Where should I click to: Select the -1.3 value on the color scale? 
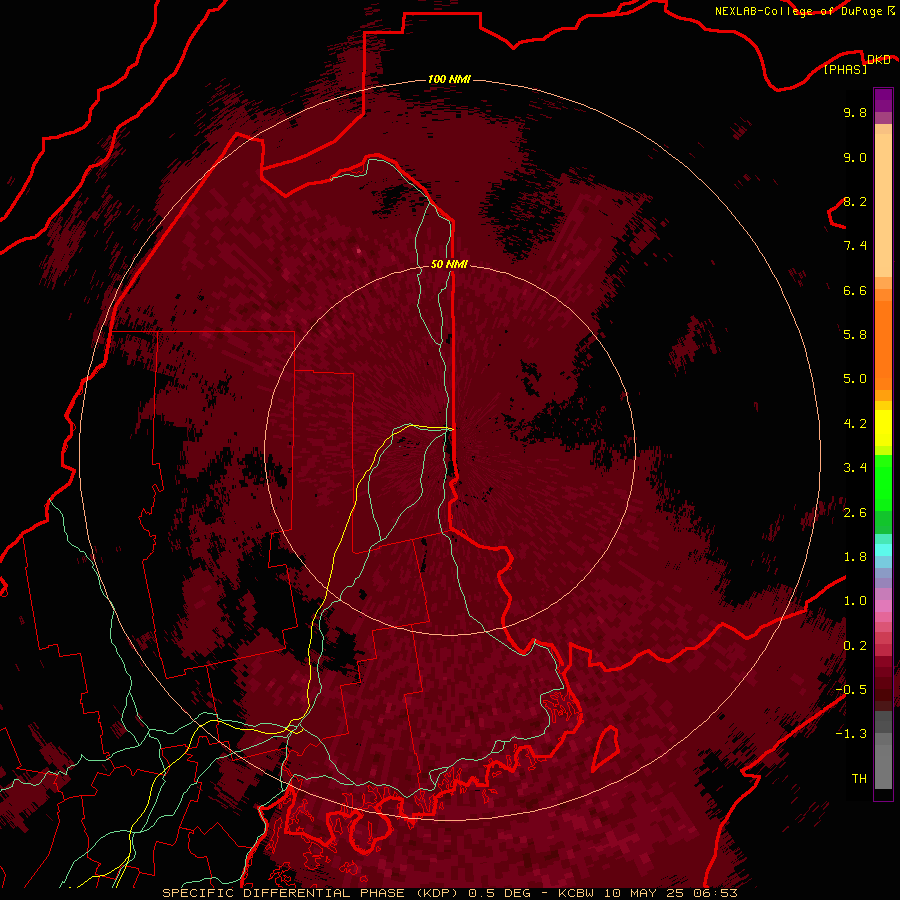coord(851,735)
